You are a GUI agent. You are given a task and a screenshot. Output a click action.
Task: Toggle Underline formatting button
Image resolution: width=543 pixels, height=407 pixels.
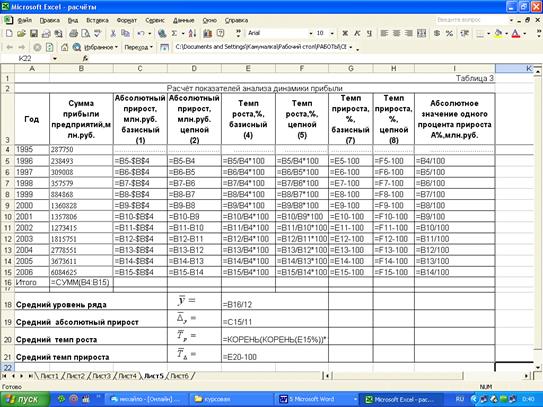click(x=369, y=33)
